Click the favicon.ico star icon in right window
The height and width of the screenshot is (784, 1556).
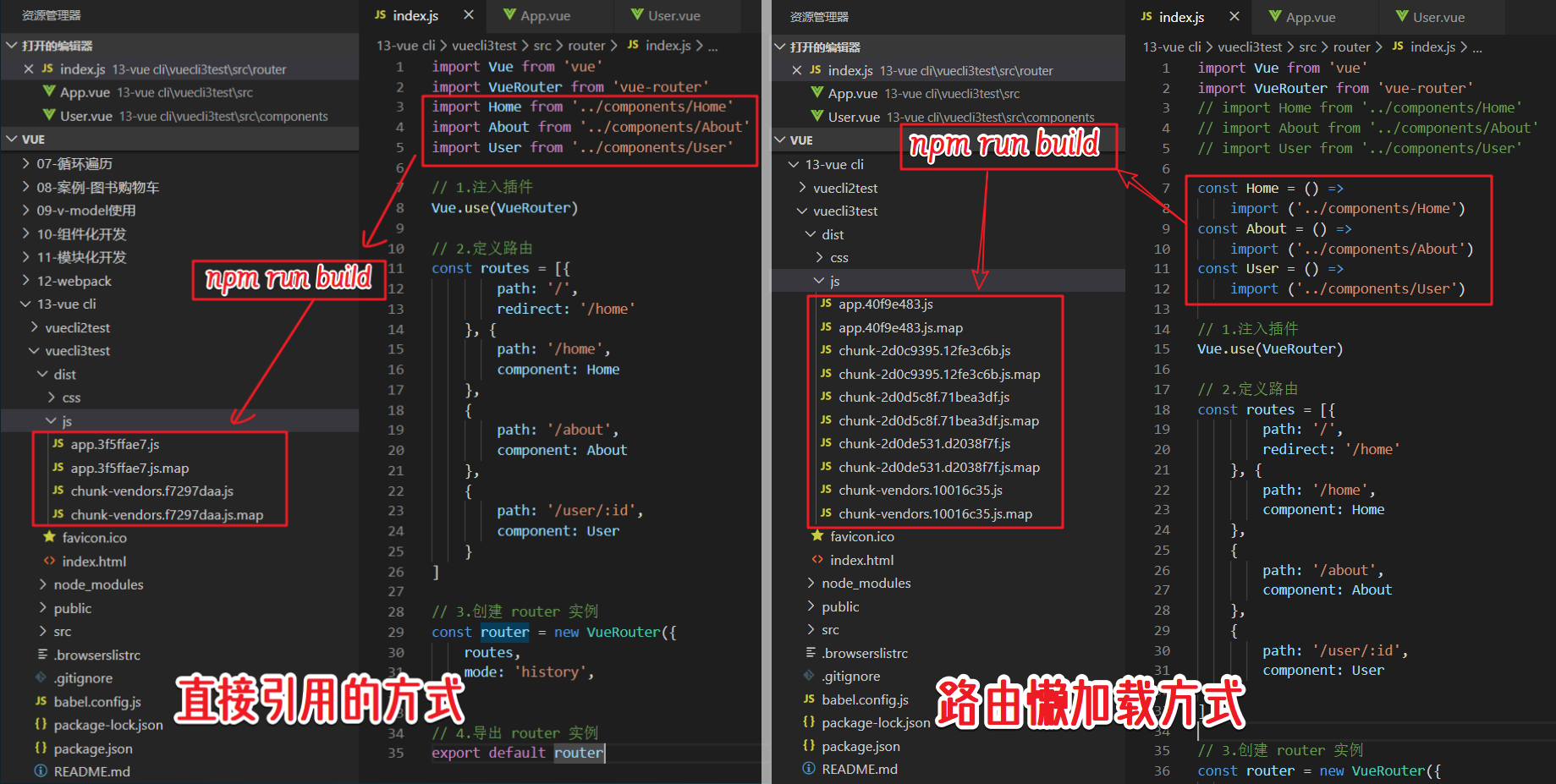pyautogui.click(x=818, y=536)
